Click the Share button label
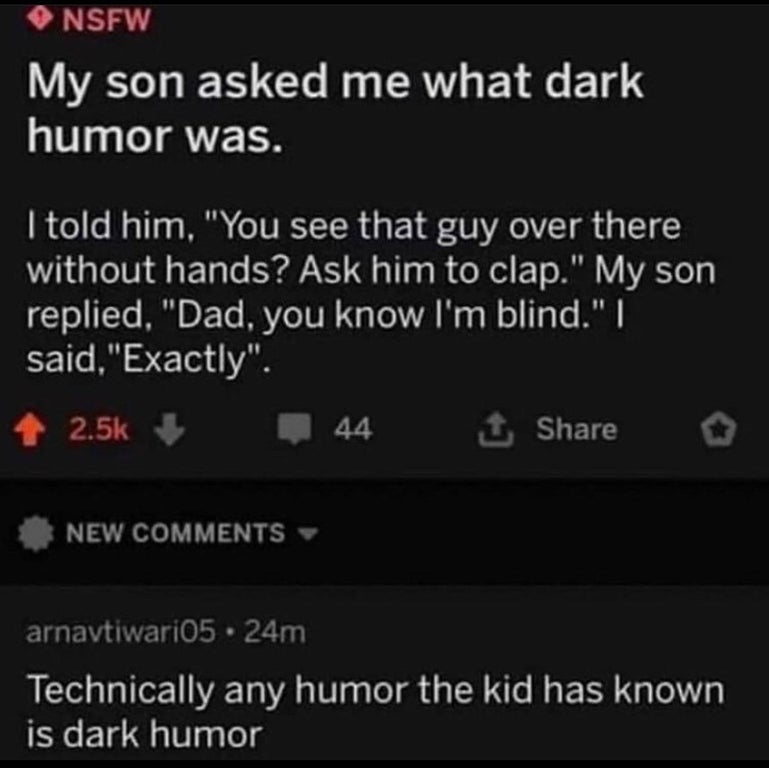This screenshot has width=769, height=768. pyautogui.click(x=577, y=429)
